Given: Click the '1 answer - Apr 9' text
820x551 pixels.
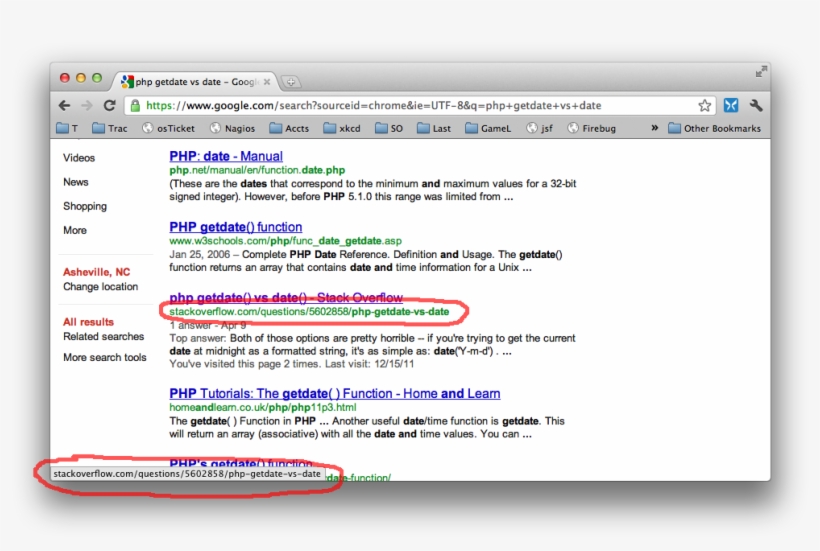Looking at the screenshot, I should coord(208,325).
